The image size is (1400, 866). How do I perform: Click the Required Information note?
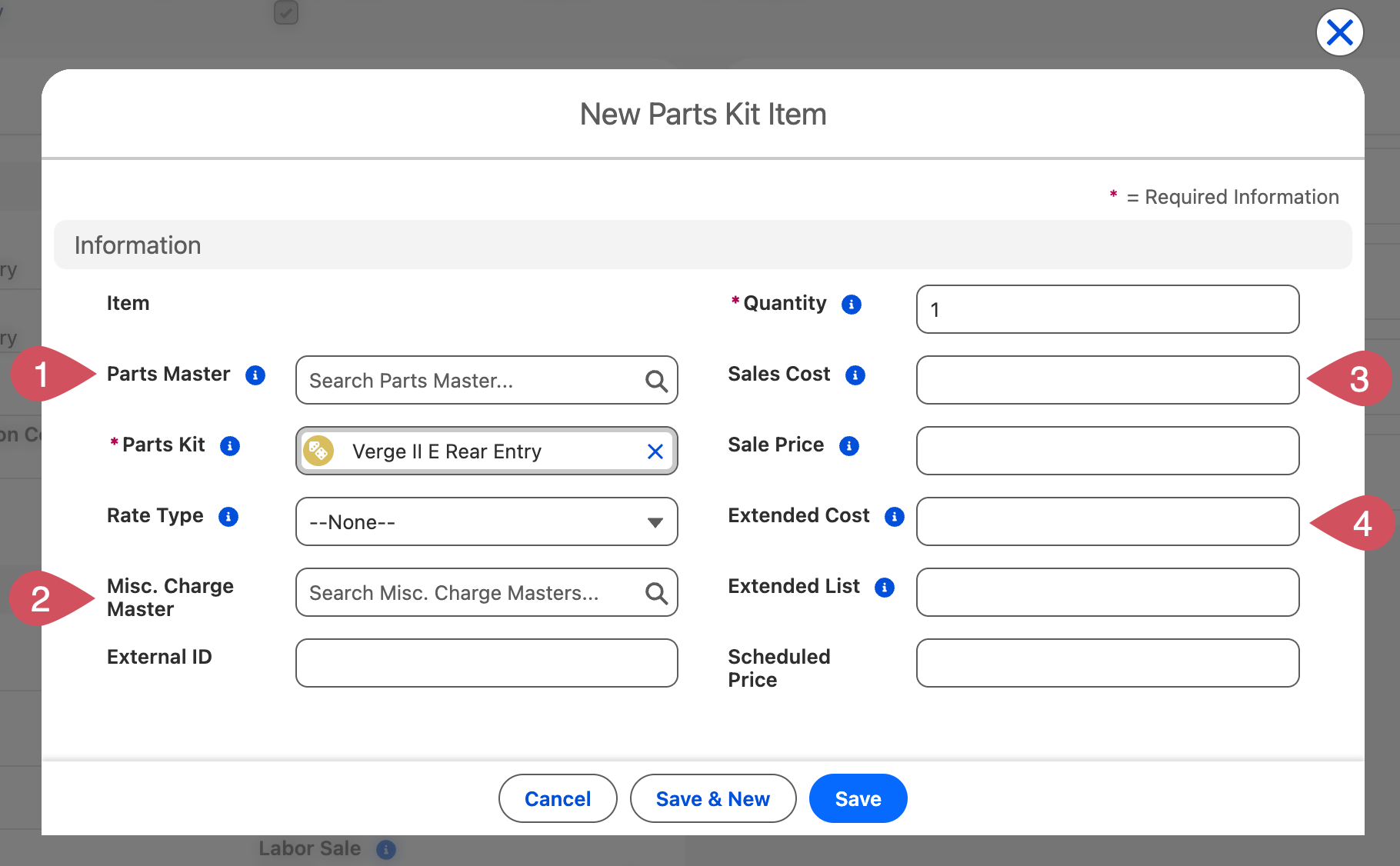[1224, 197]
